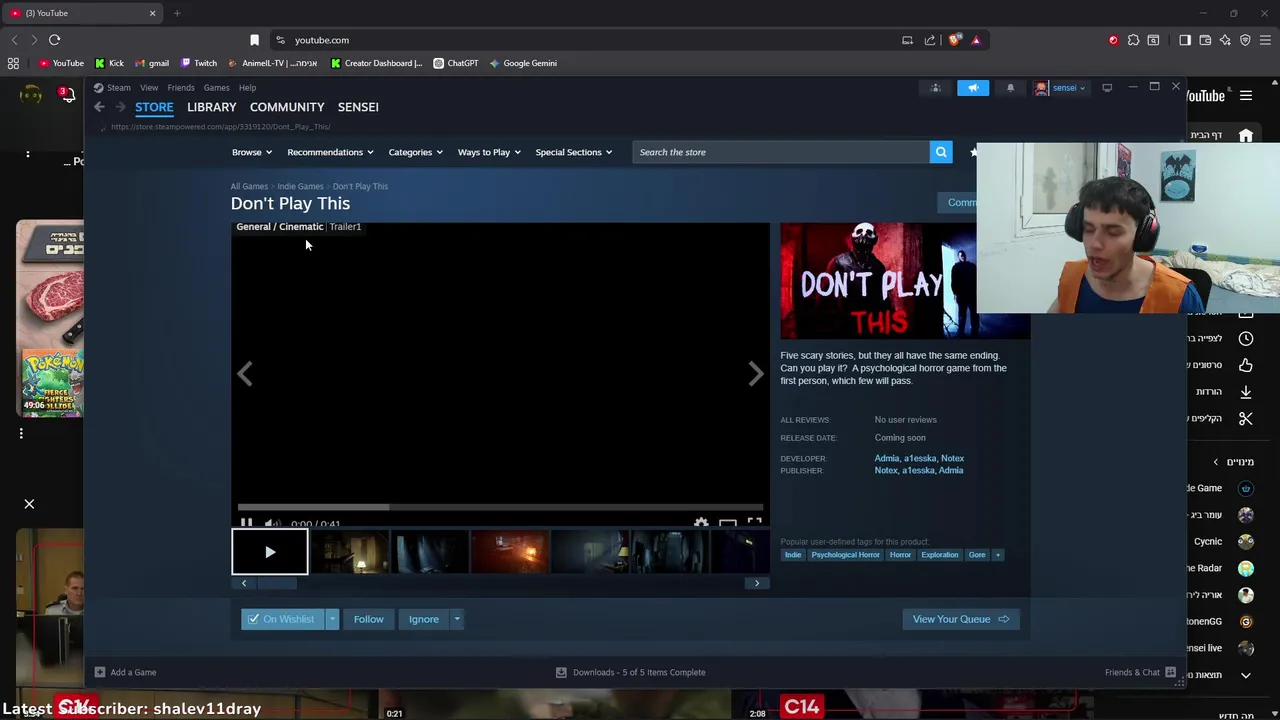This screenshot has width=1280, height=720.
Task: Open the Special Sections dropdown
Action: [573, 152]
